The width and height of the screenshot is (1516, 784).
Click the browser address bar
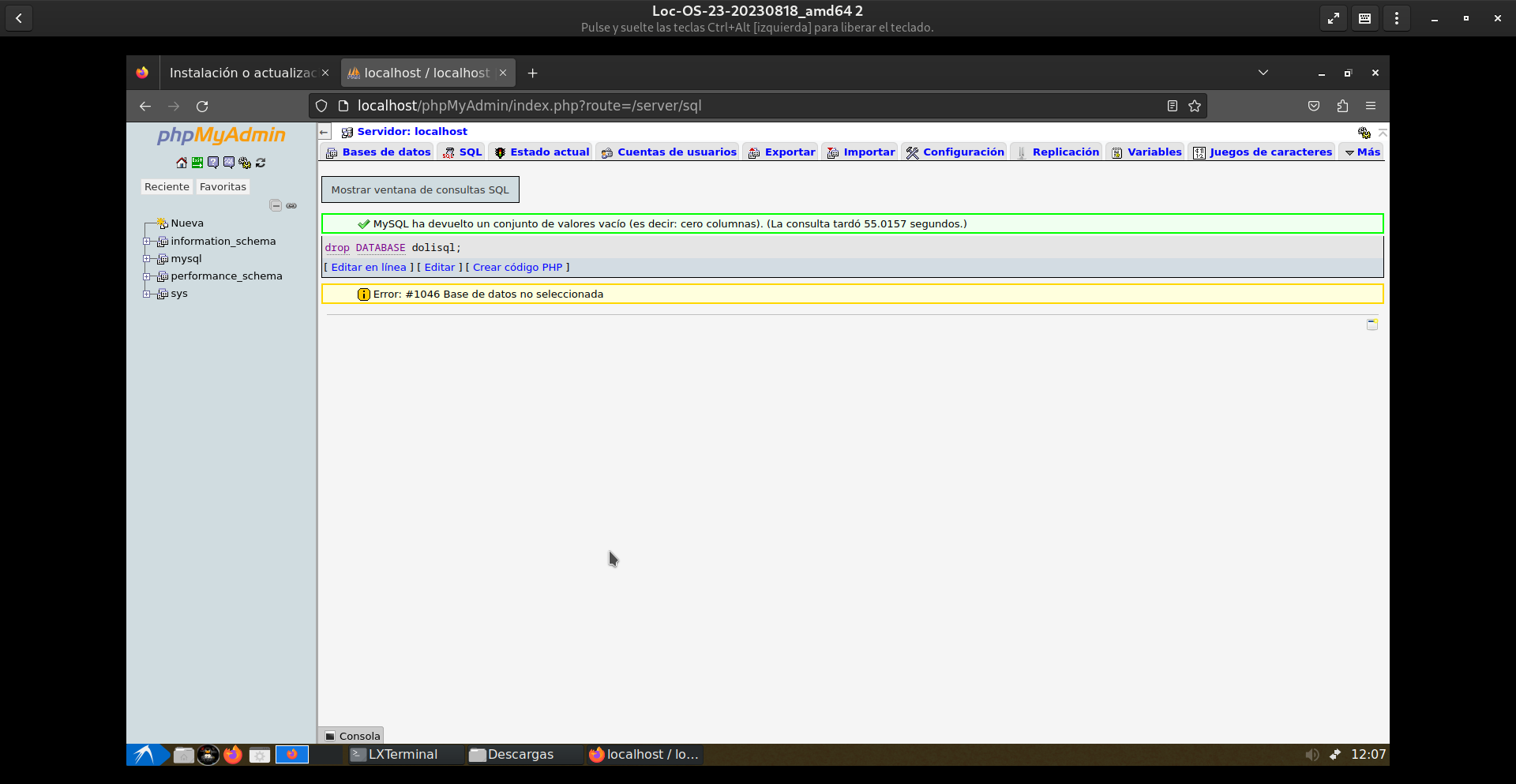click(x=711, y=106)
